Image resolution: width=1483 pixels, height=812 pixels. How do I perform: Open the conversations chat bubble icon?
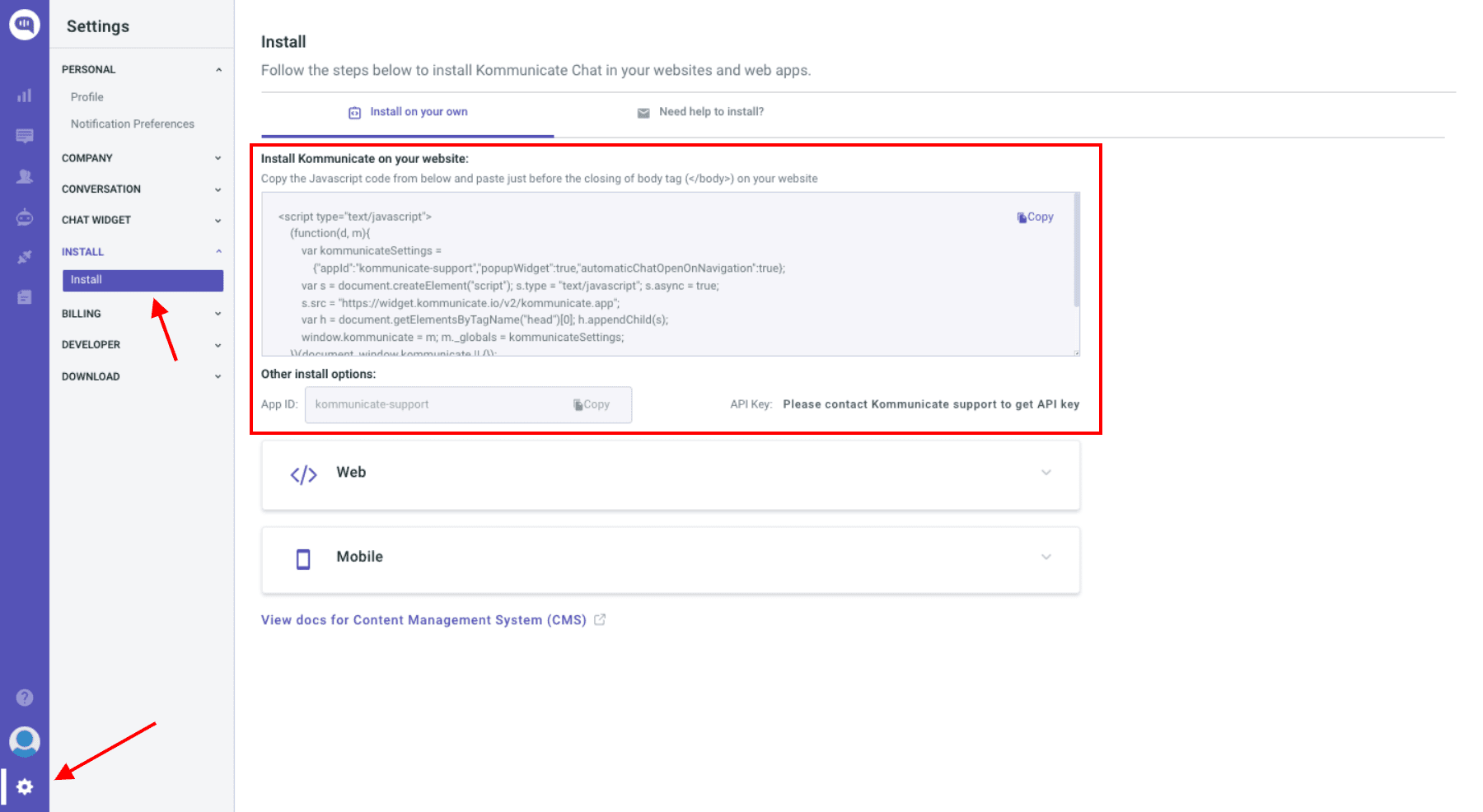[x=25, y=136]
